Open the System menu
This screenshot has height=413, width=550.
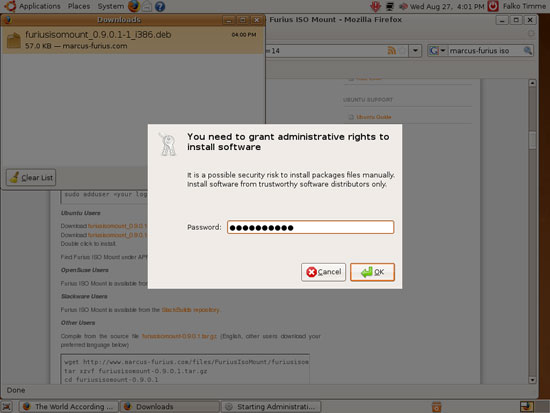pyautogui.click(x=110, y=6)
